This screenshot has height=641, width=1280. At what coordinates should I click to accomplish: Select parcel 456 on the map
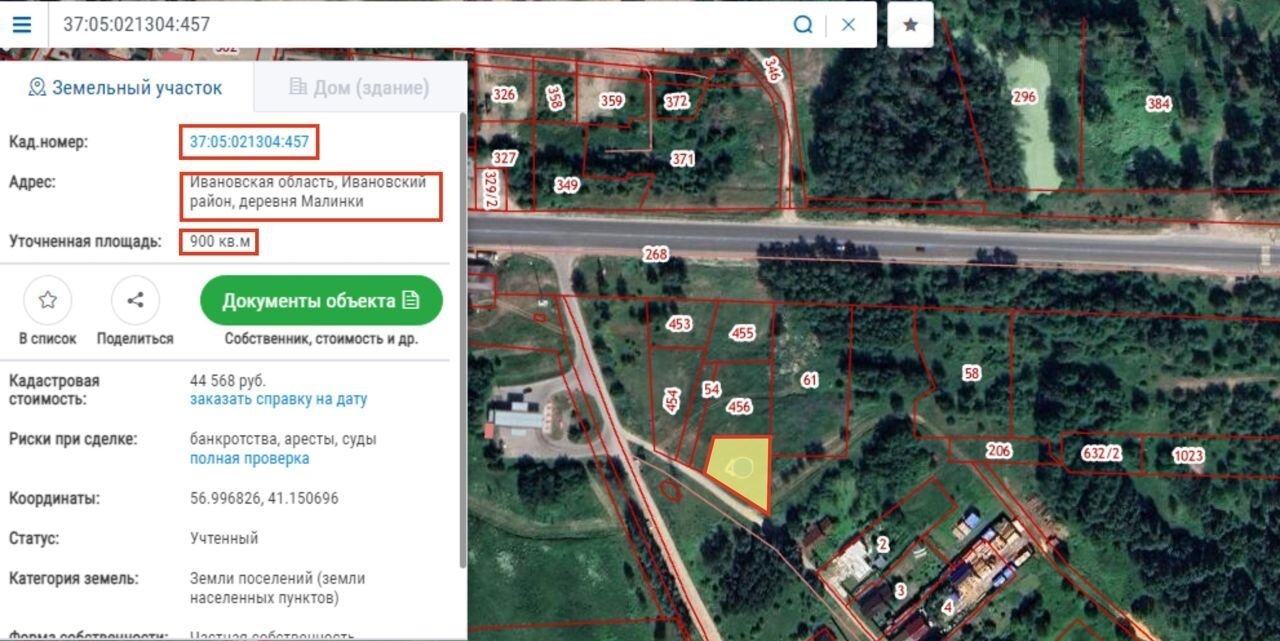(x=739, y=407)
